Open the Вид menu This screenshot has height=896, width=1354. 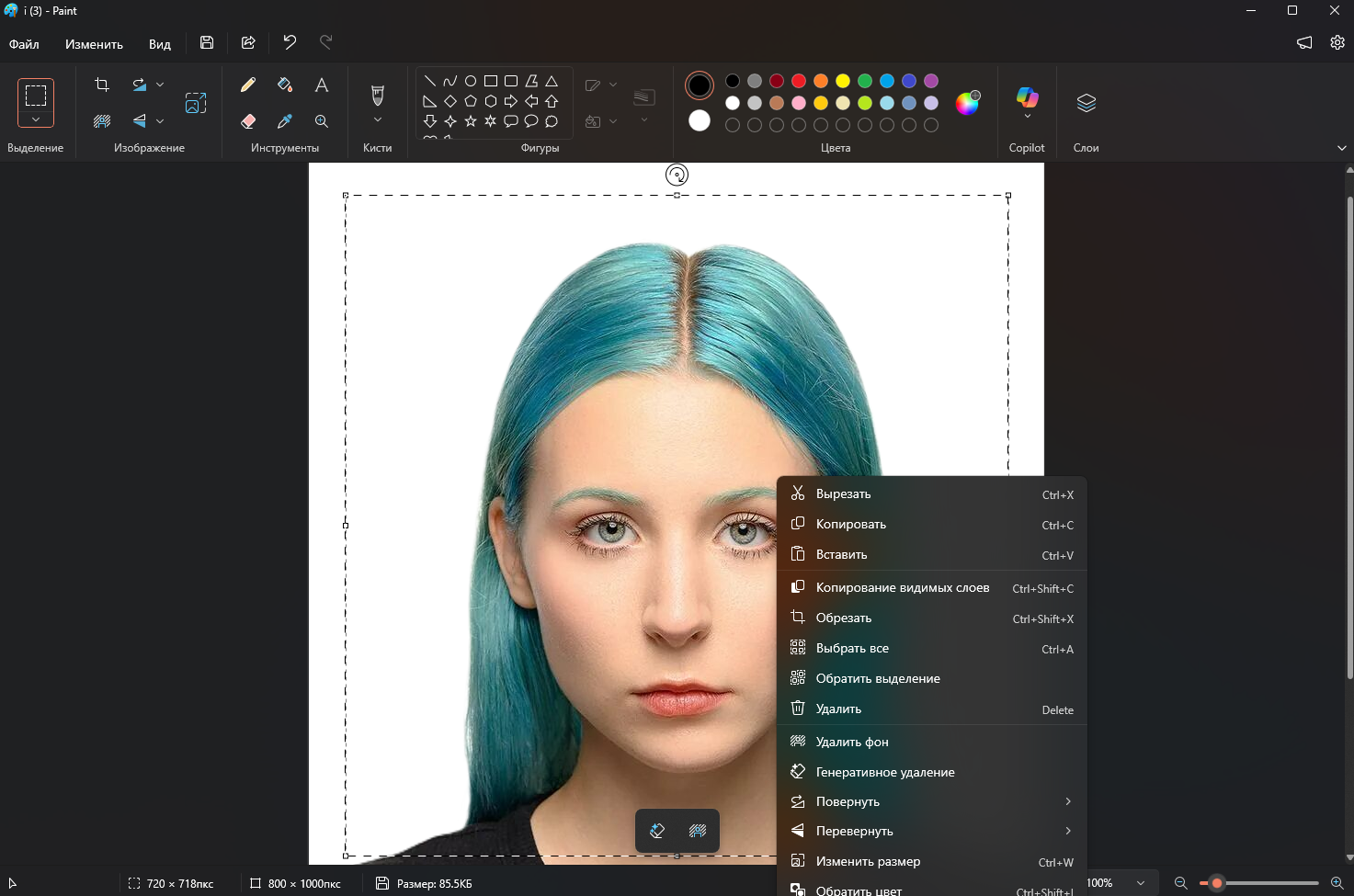[160, 44]
